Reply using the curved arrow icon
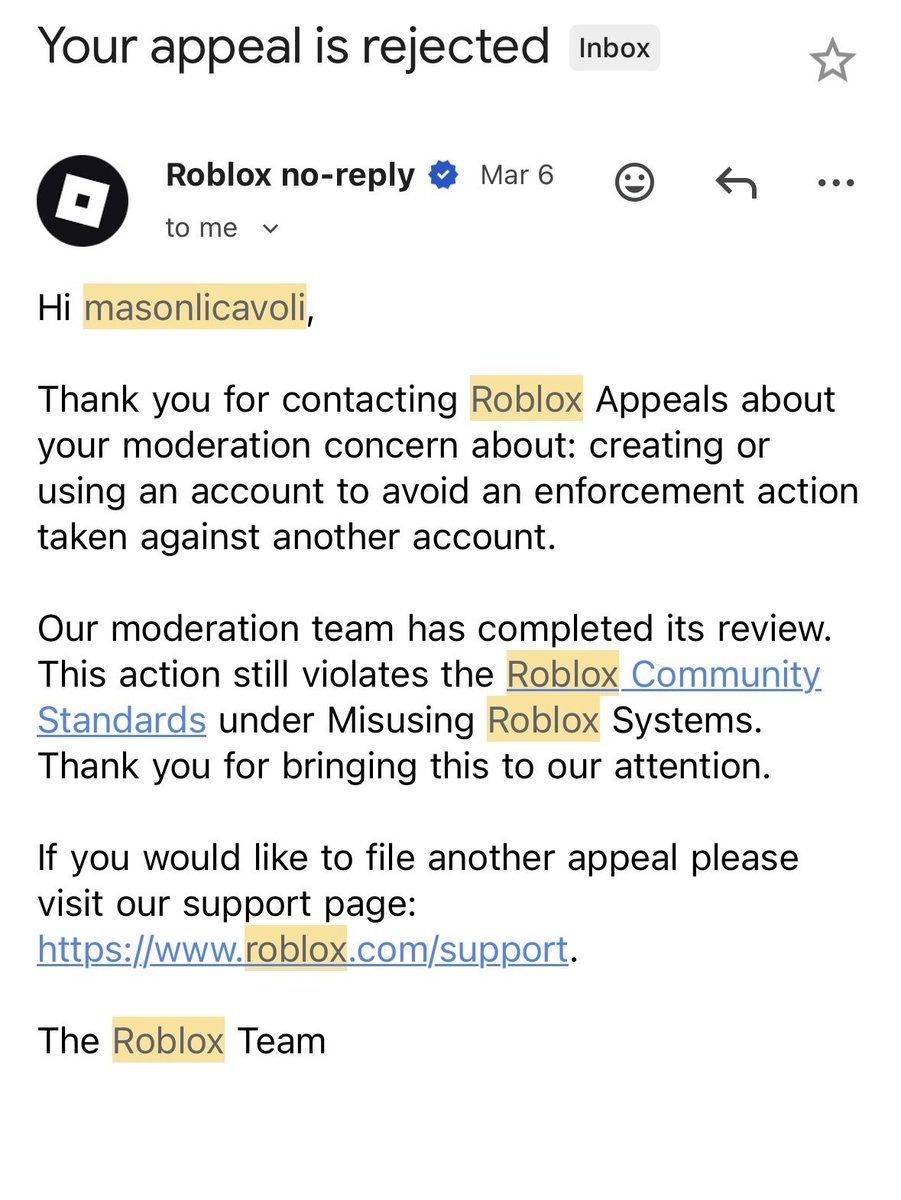 [x=736, y=182]
